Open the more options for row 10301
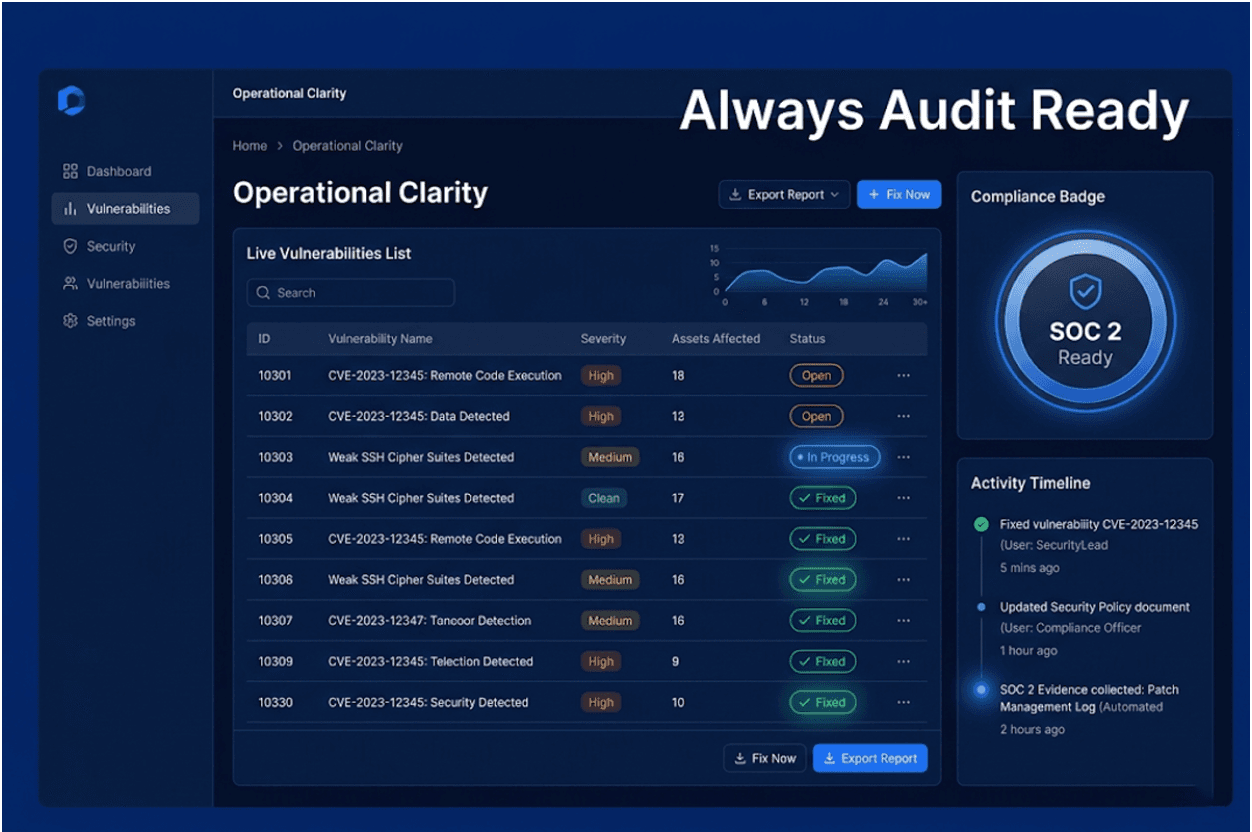This screenshot has width=1252, height=832. (x=904, y=376)
